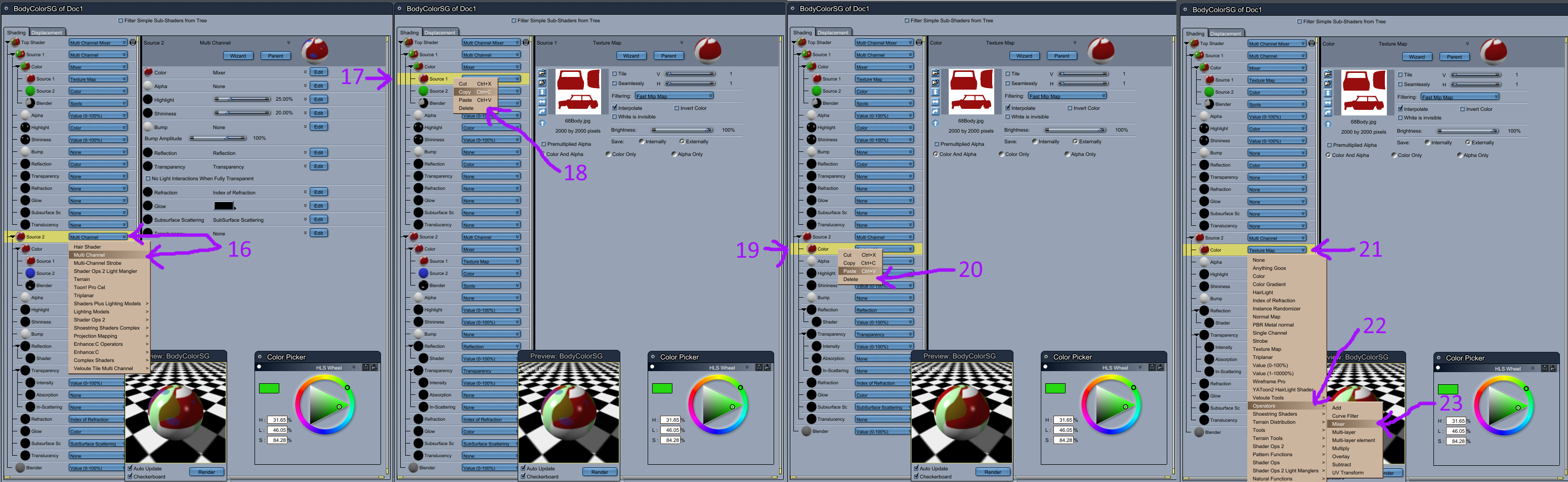The width and height of the screenshot is (1568, 482).
Task: Enable the Tile checkbox in second window
Action: tap(615, 74)
